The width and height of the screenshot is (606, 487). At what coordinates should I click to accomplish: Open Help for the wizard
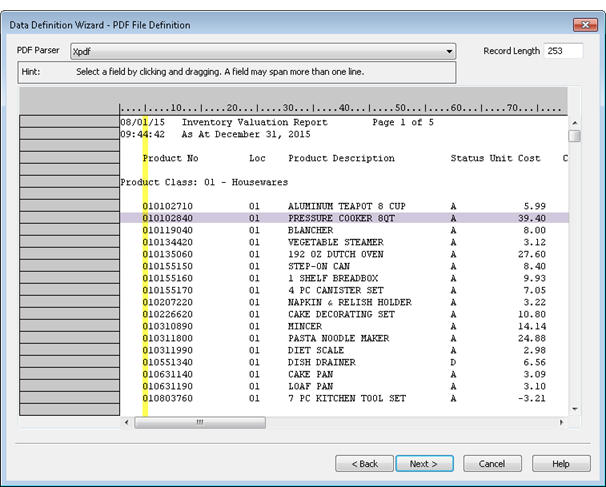(560, 464)
